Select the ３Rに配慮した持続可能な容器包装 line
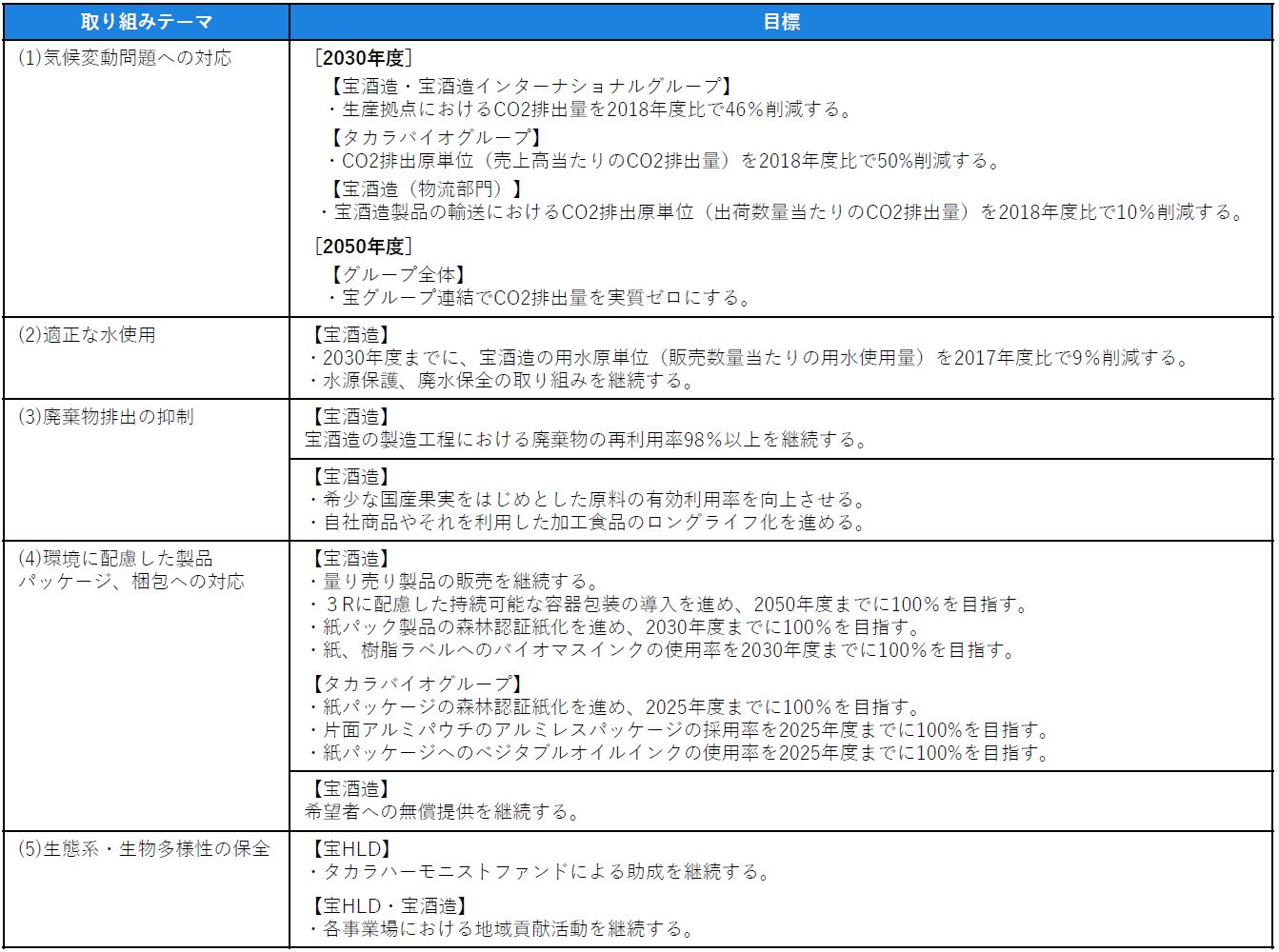This screenshot has height=952, width=1279. pos(668,605)
